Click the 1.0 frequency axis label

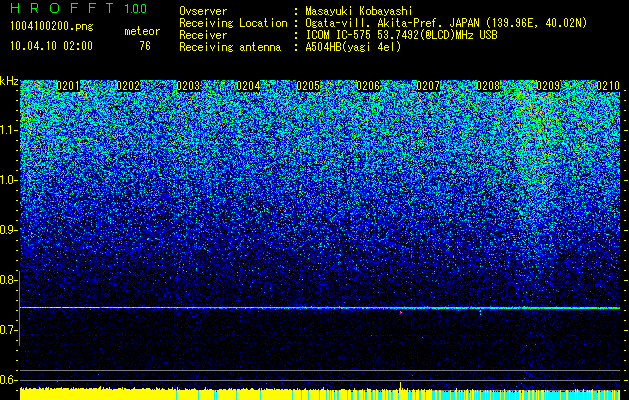pos(8,180)
